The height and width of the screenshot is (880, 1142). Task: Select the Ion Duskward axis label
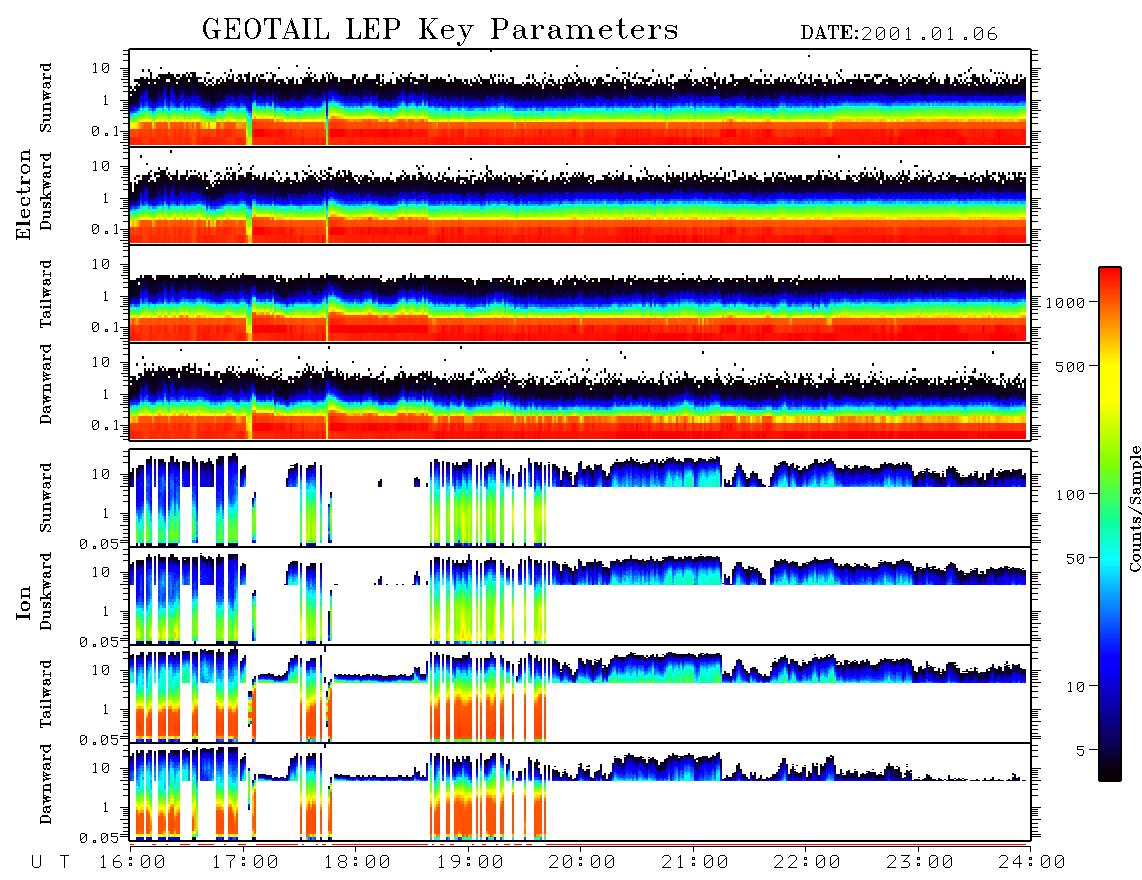pos(46,592)
